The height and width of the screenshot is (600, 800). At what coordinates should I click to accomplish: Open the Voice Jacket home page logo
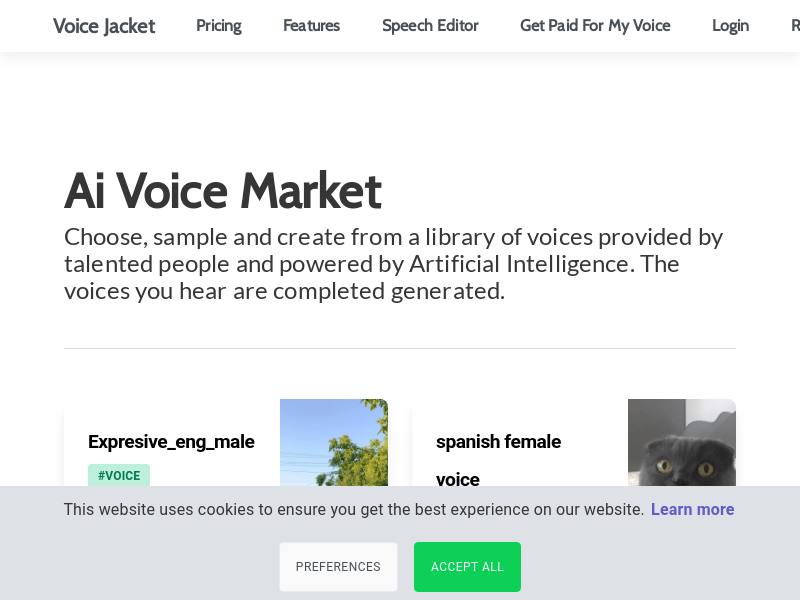104,26
